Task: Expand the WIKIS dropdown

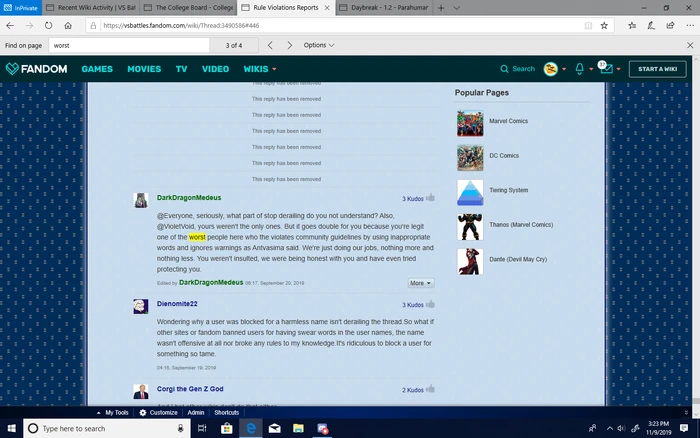Action: tap(260, 69)
